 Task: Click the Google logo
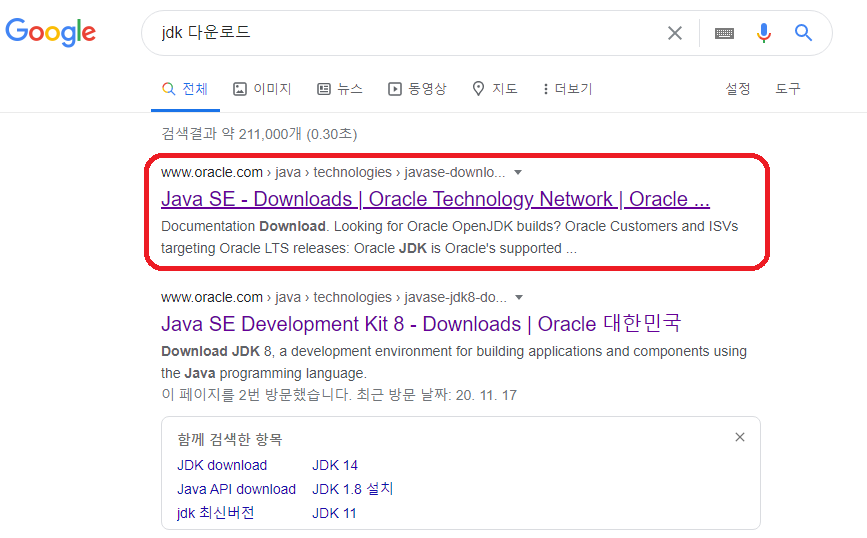pyautogui.click(x=50, y=32)
